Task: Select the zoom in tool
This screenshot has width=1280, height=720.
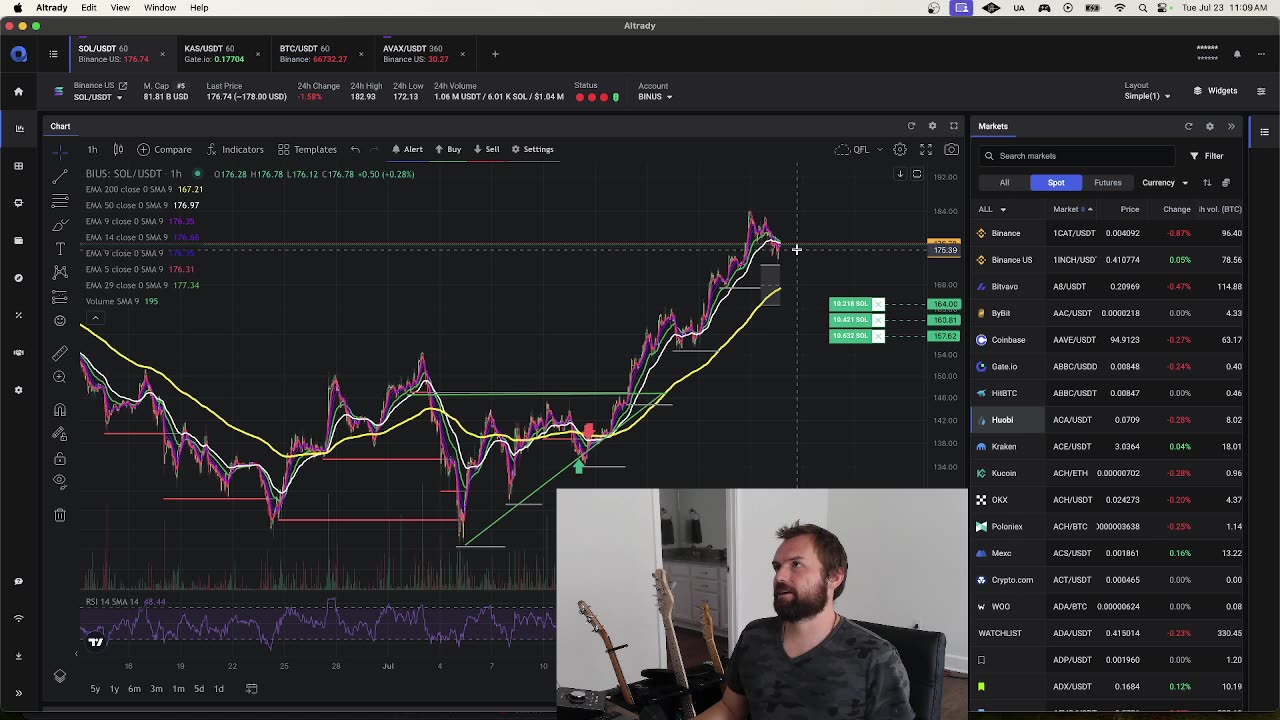Action: coord(60,377)
